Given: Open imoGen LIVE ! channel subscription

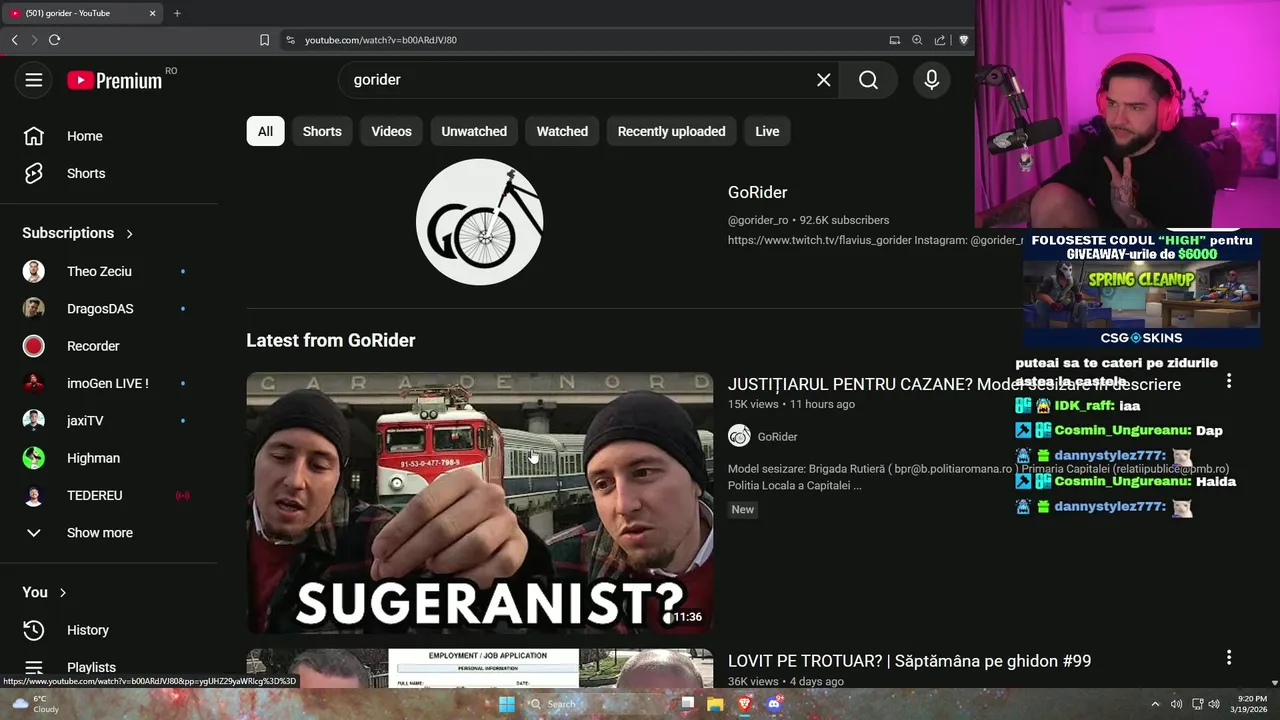Looking at the screenshot, I should (x=109, y=383).
